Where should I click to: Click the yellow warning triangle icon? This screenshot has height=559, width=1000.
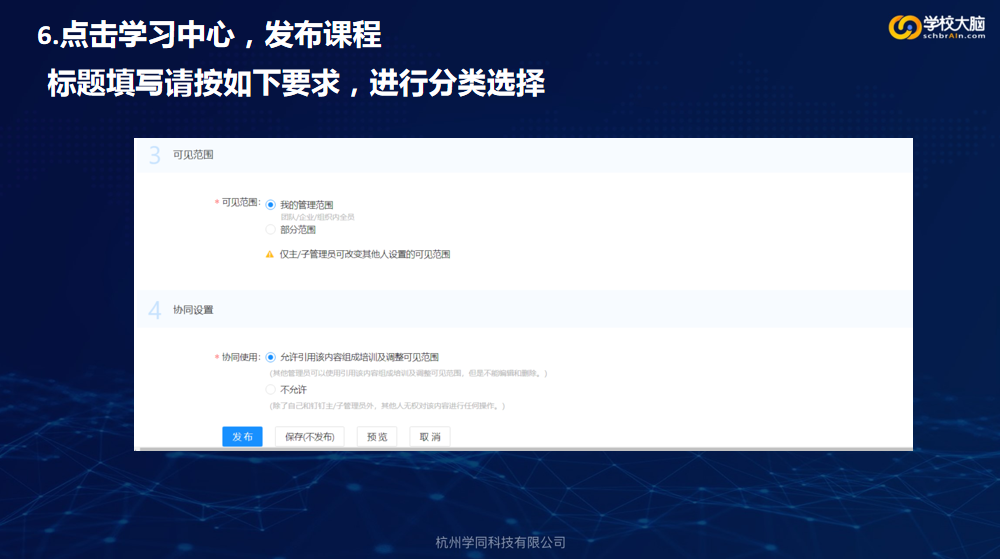(269, 255)
